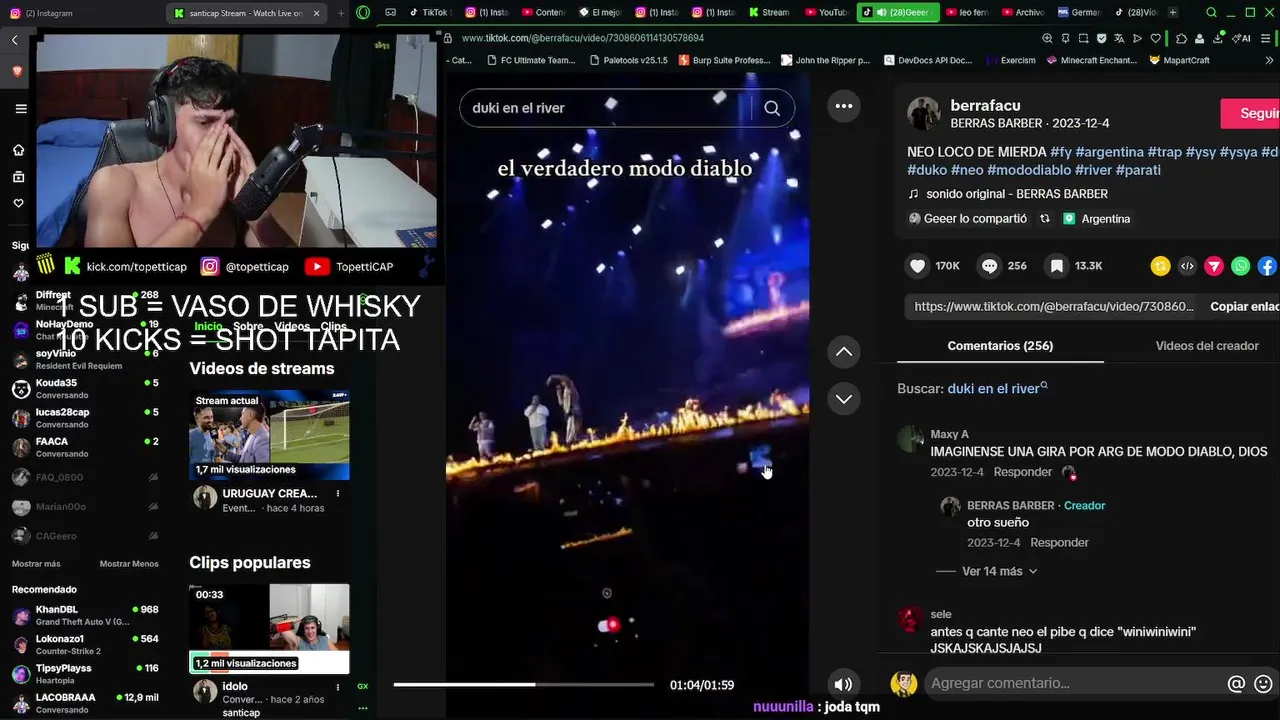The height and width of the screenshot is (720, 1280).
Task: Open the embed code icon
Action: [x=1187, y=266]
